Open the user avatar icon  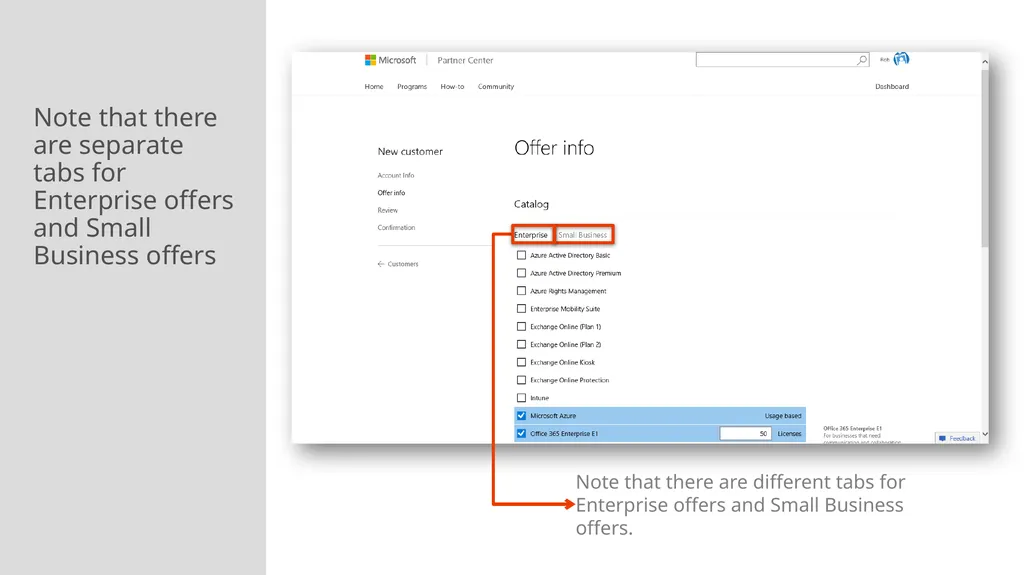click(901, 59)
